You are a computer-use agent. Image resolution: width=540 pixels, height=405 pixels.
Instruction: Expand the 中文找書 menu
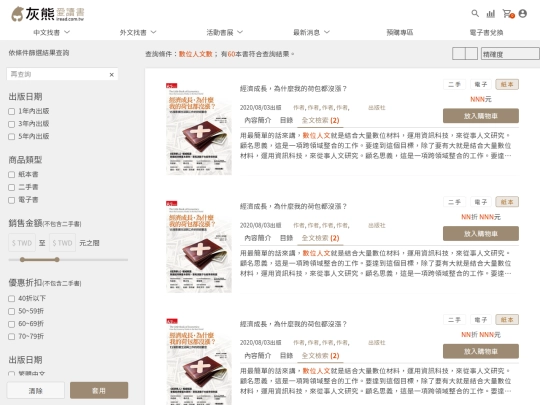click(51, 32)
